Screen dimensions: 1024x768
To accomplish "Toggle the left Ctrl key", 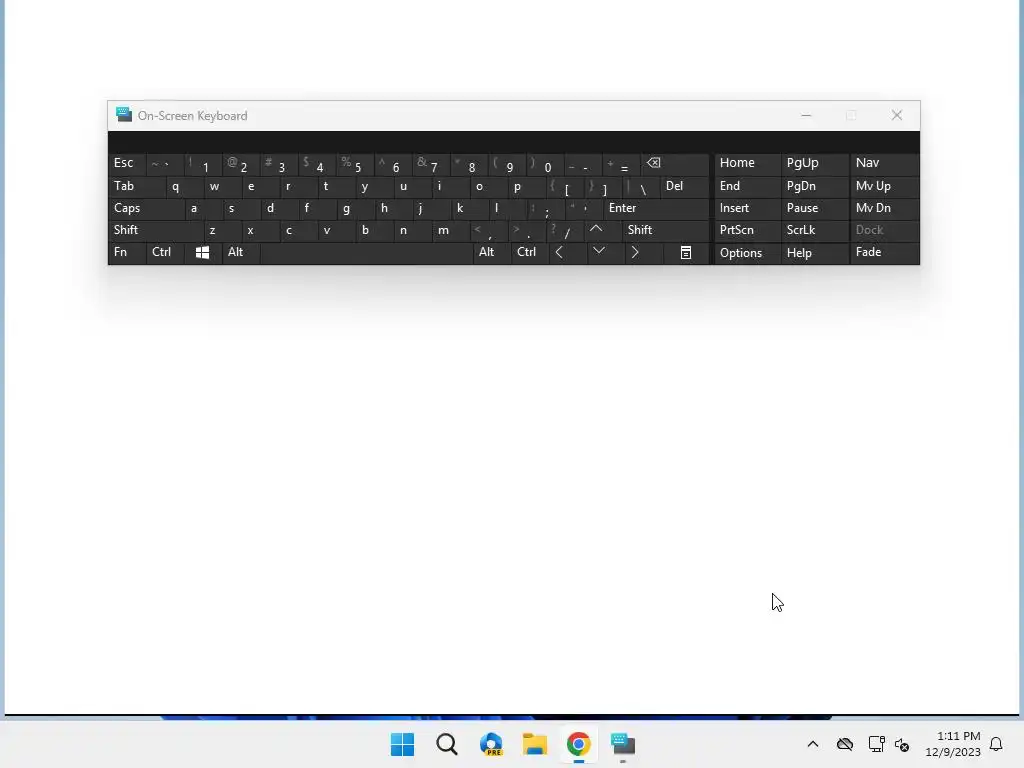I will [x=165, y=253].
